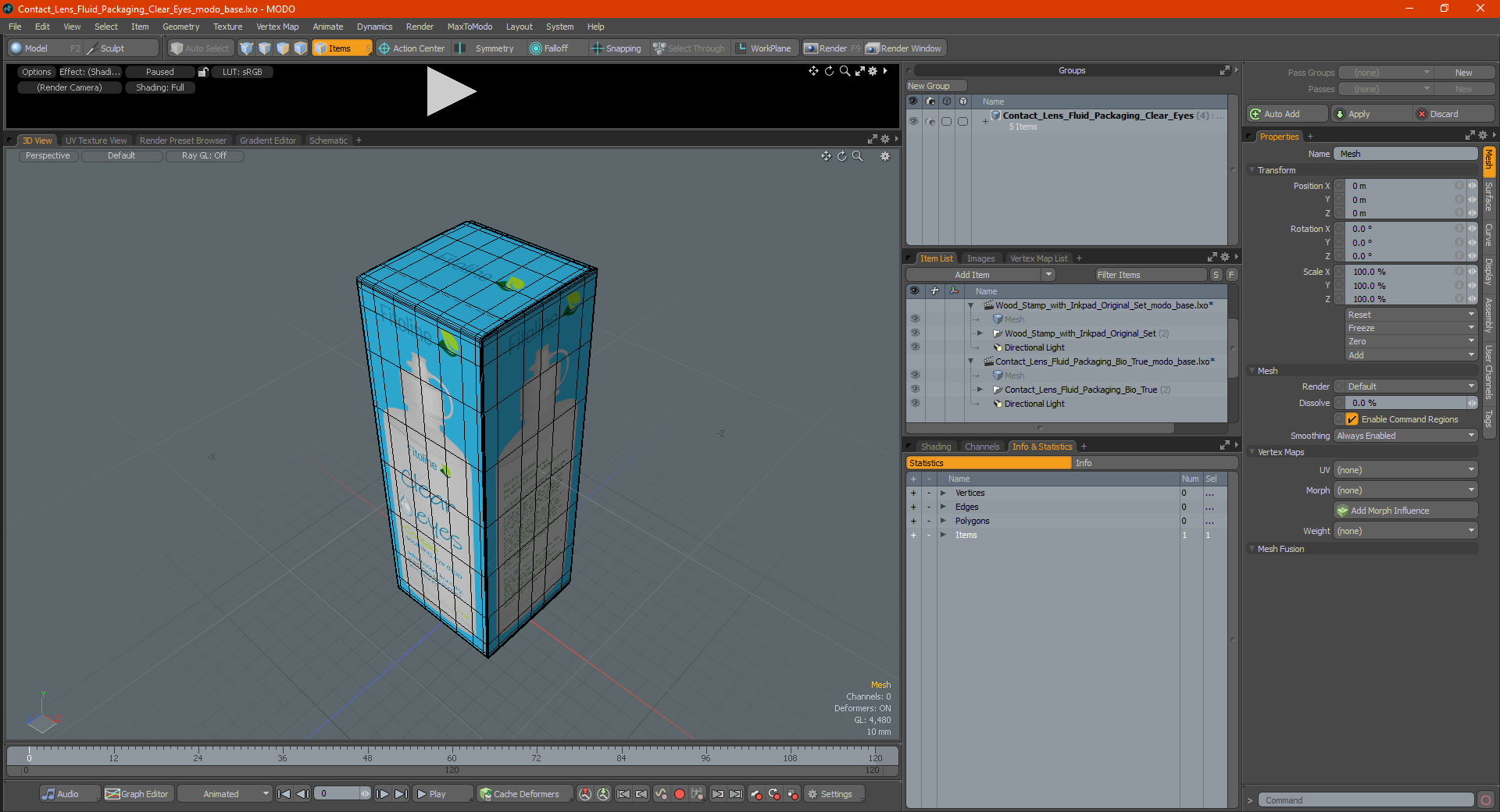Open the Vertex Map List tab
Image resolution: width=1500 pixels, height=812 pixels.
(1038, 258)
